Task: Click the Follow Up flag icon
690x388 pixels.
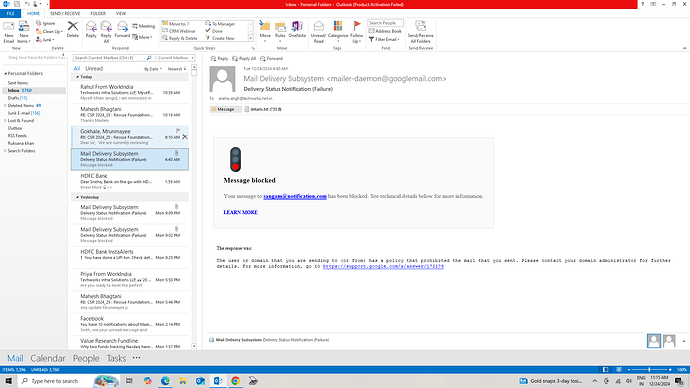Action: pyautogui.click(x=357, y=26)
